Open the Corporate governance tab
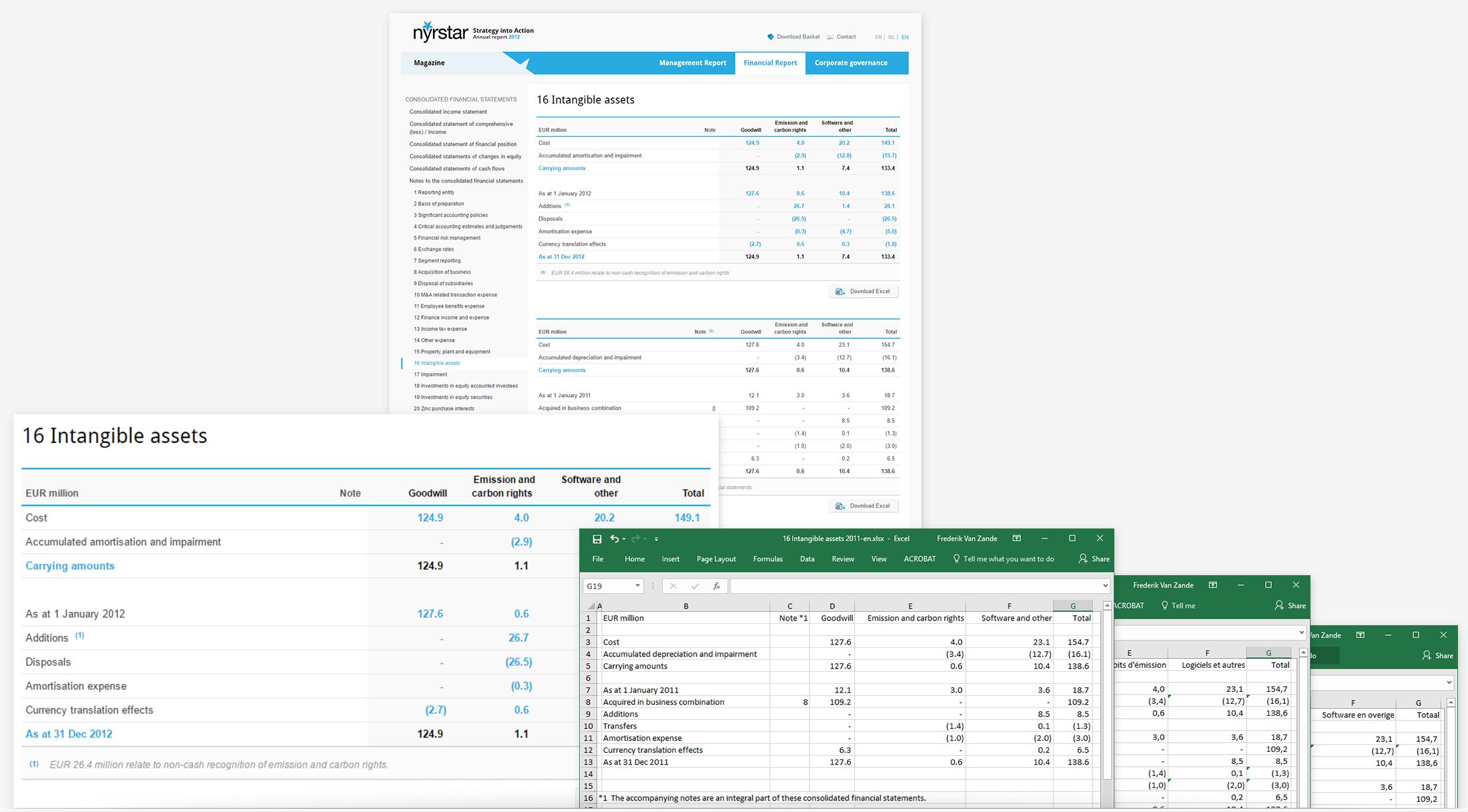Screen dimensions: 1468x812 point(851,63)
